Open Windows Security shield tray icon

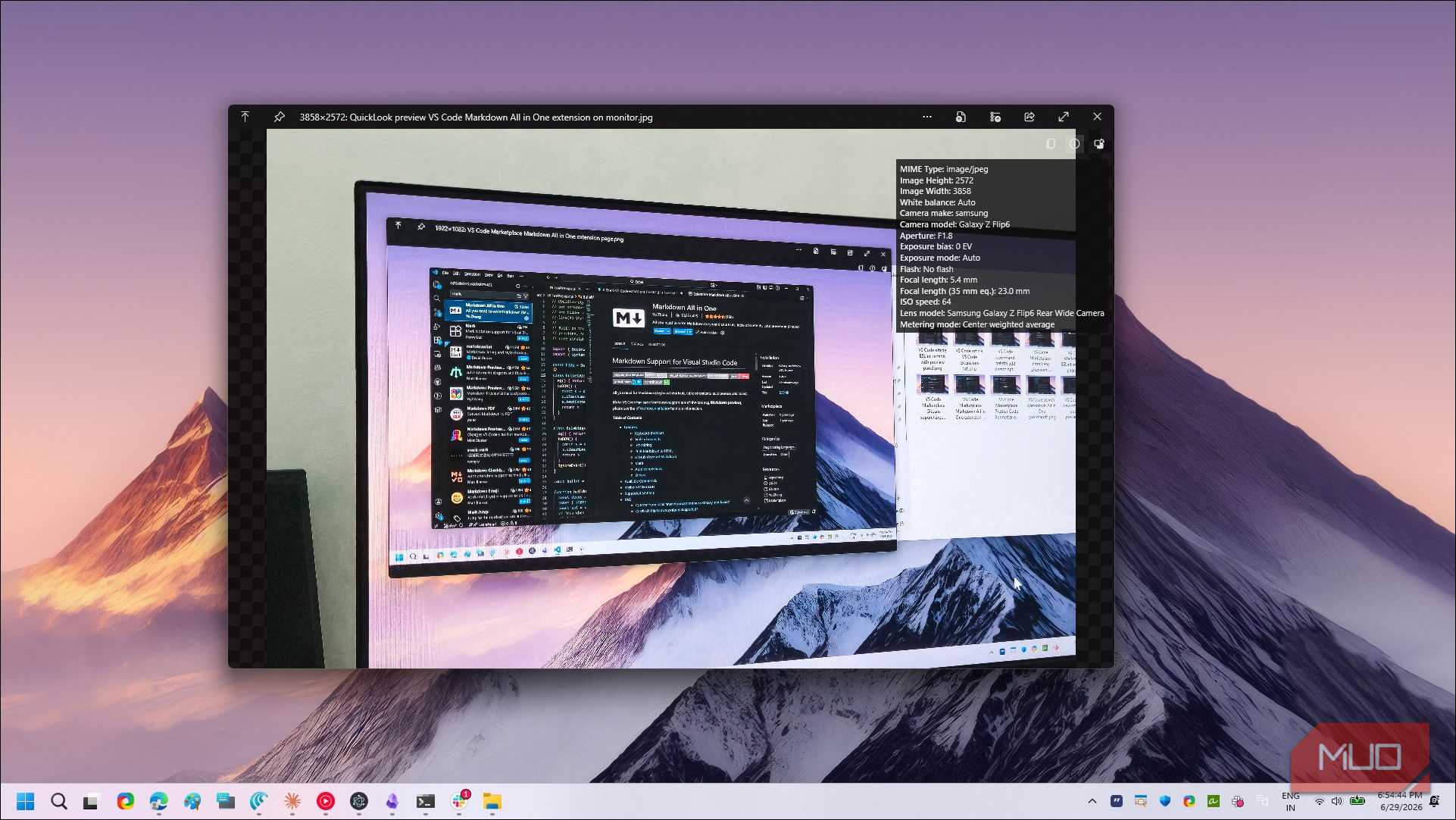click(1164, 801)
